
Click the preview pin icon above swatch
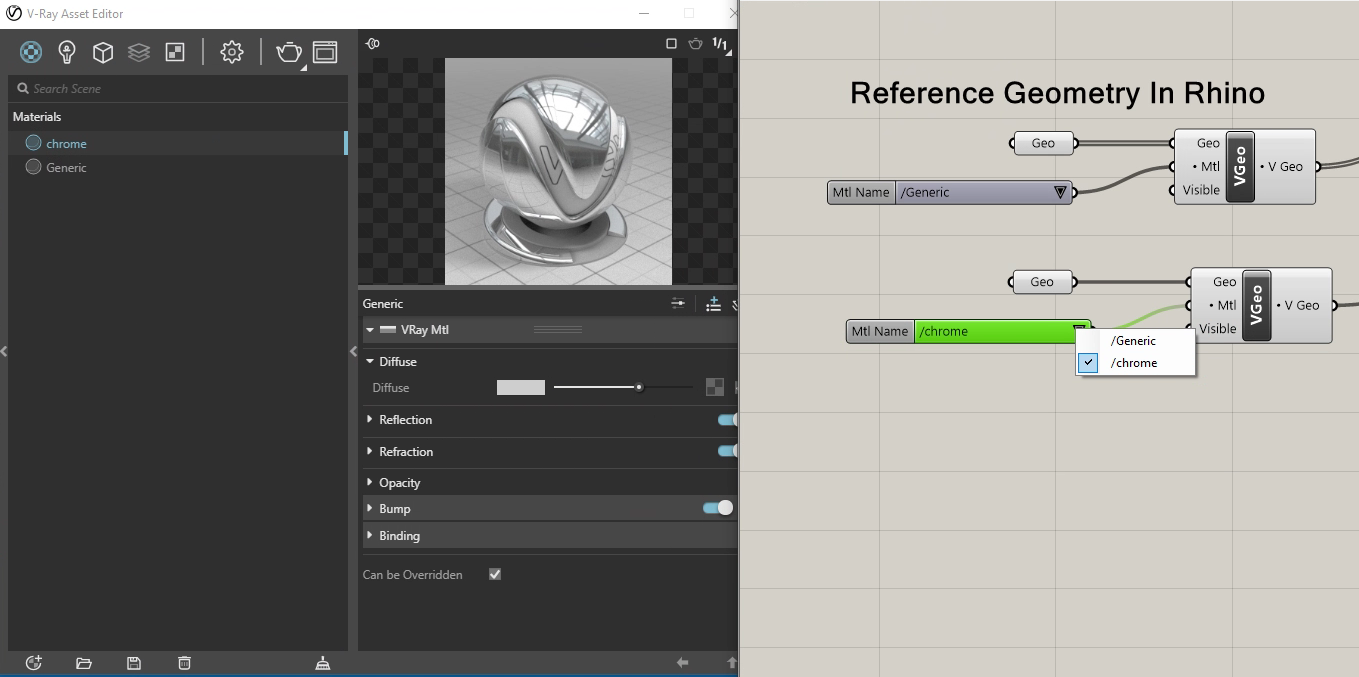point(373,44)
